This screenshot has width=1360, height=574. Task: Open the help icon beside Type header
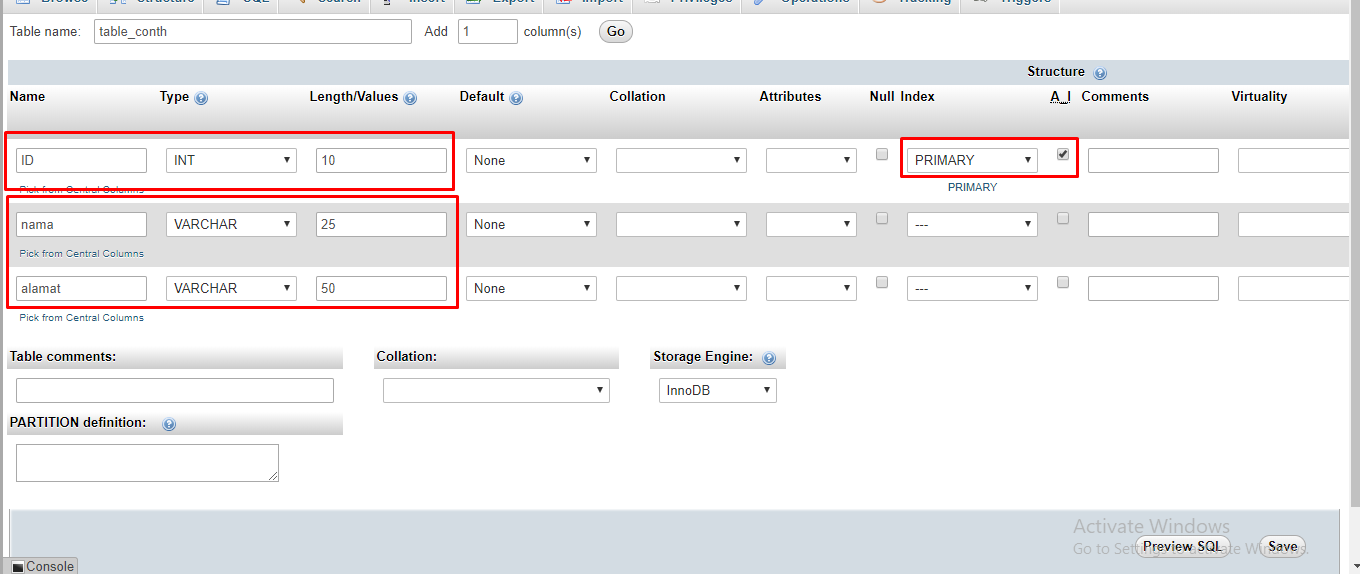(201, 98)
